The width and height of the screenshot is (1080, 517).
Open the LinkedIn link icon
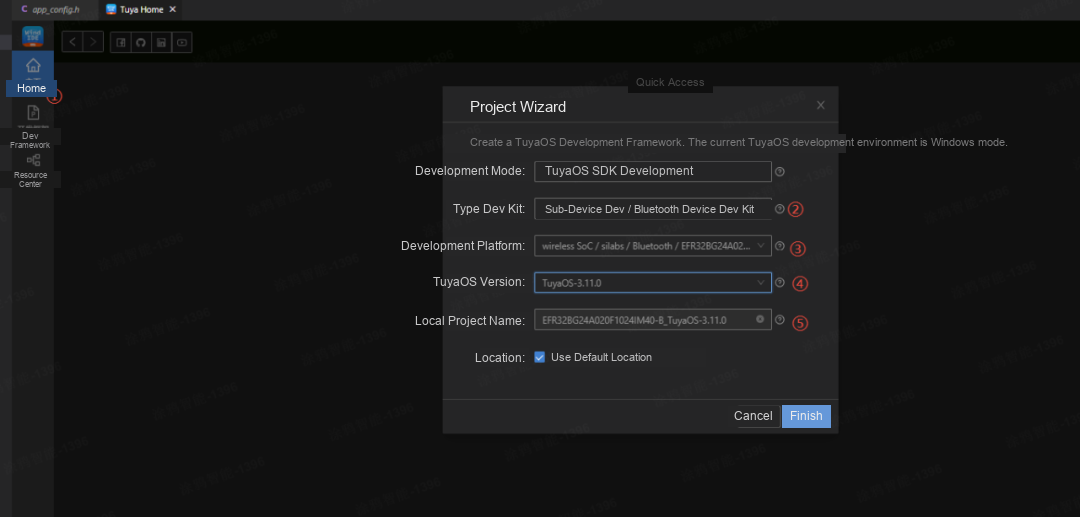[x=161, y=43]
